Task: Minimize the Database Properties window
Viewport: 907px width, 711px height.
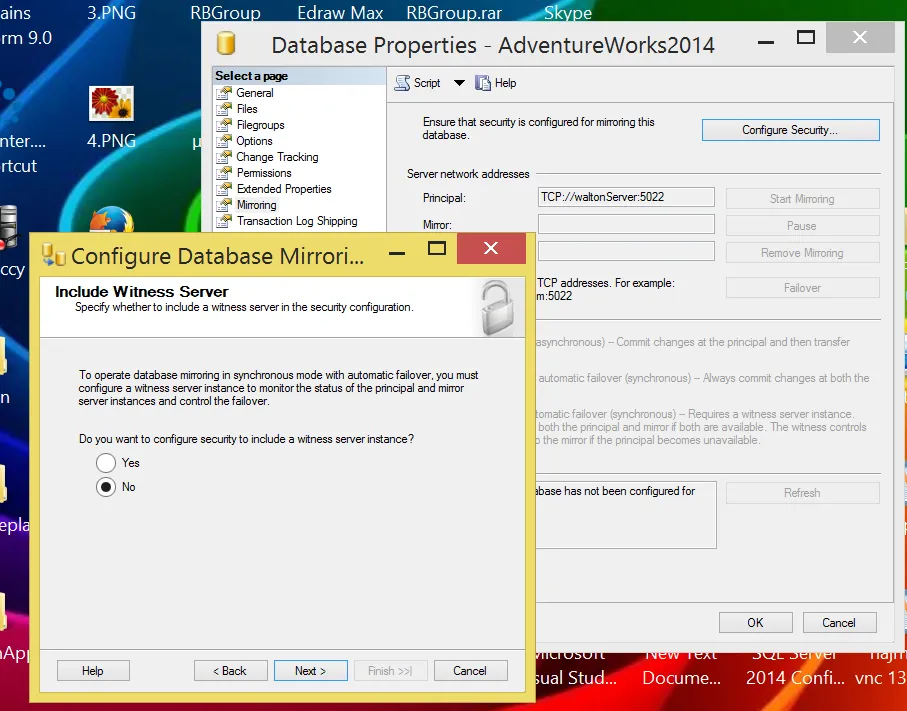Action: 766,42
